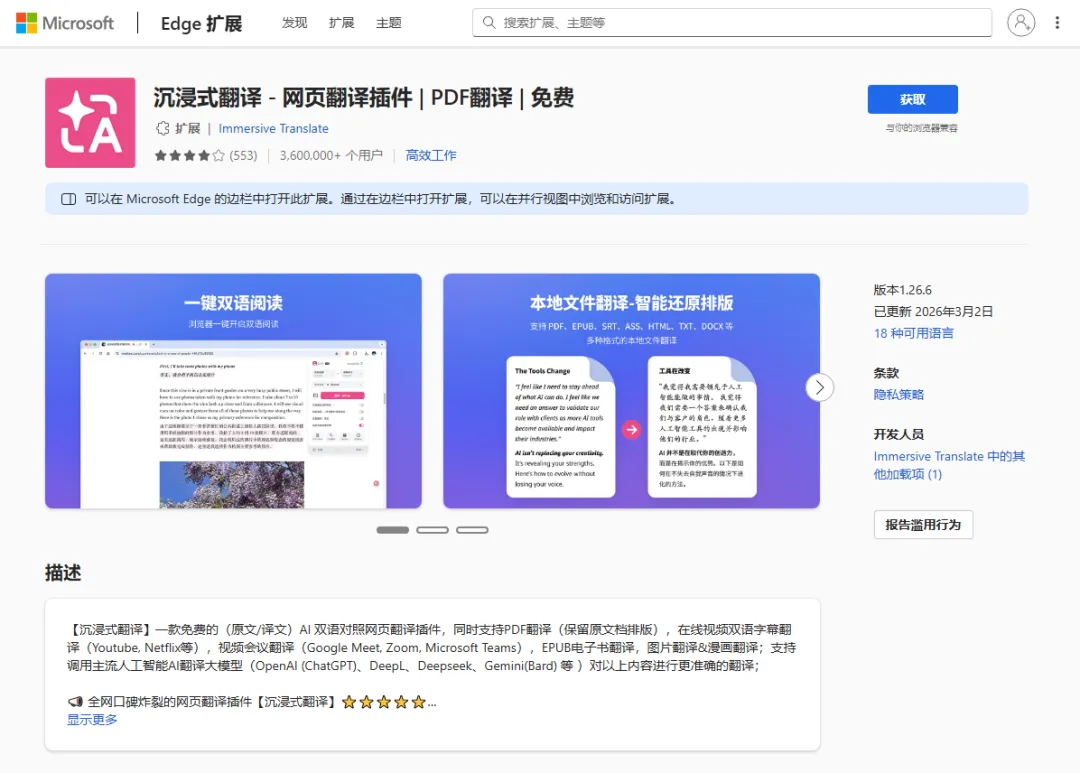Open the Edge 扩展 home link

point(201,23)
